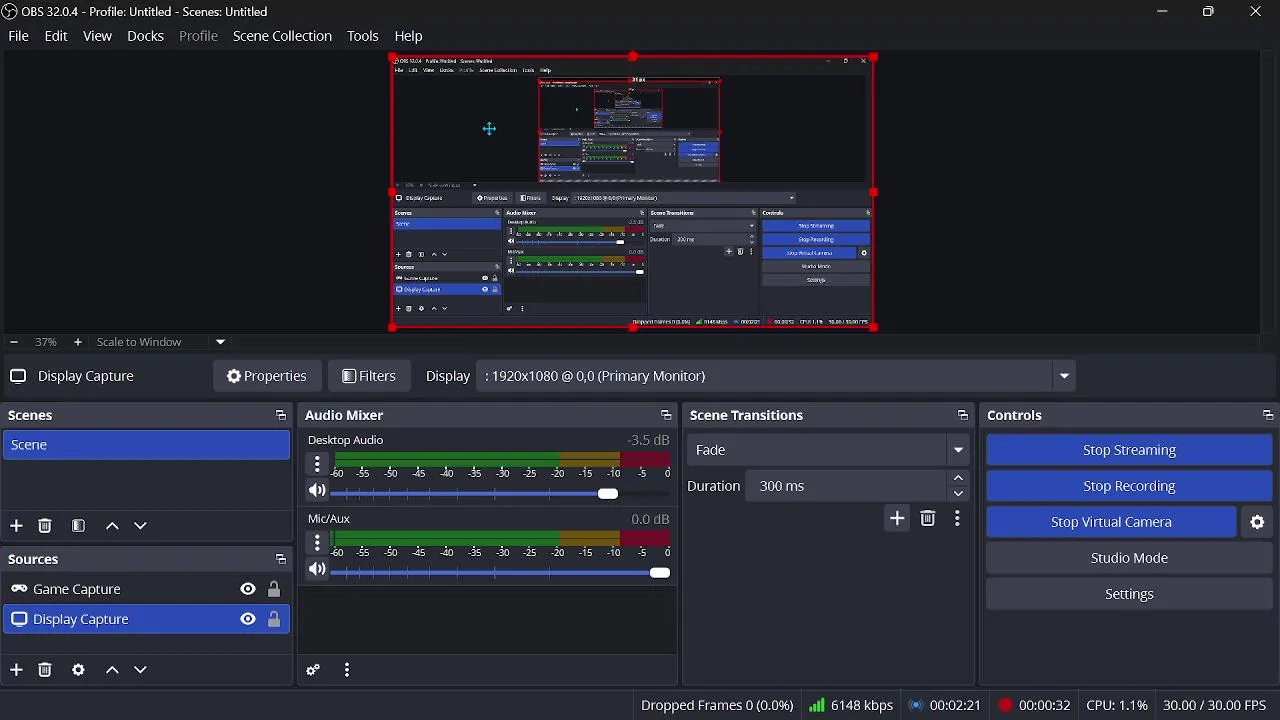
Task: Zoom out preview with minus icon
Action: (x=14, y=342)
